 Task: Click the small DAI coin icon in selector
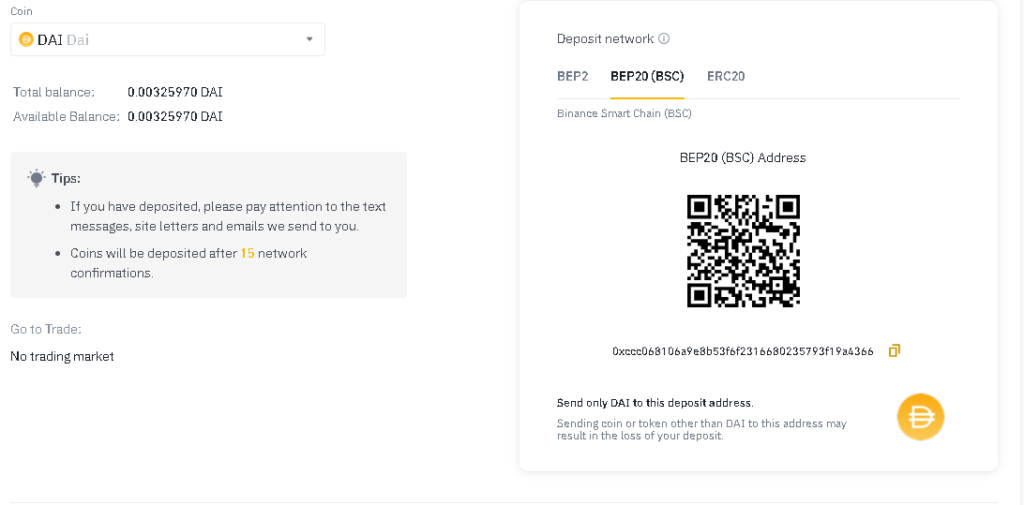click(26, 40)
